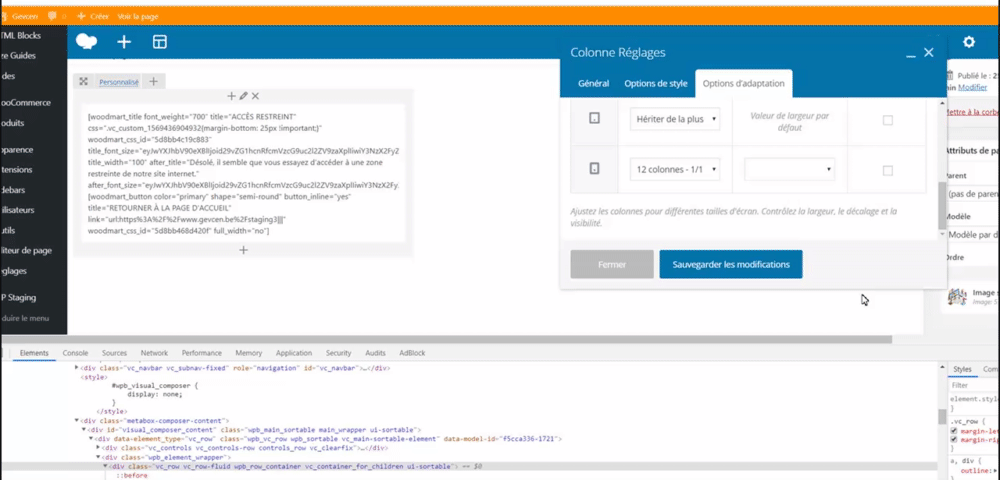Enable hide checkbox in 12 colonnes row
1000x480 pixels.
click(x=887, y=170)
